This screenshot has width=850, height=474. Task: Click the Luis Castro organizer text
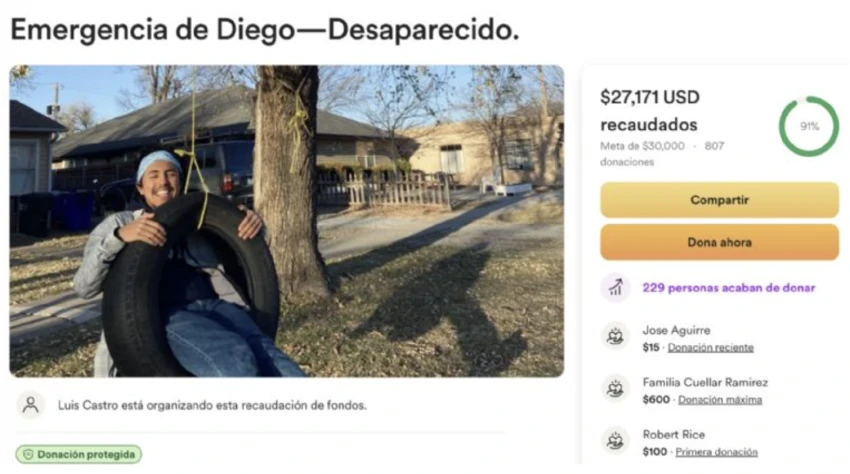tap(212, 405)
